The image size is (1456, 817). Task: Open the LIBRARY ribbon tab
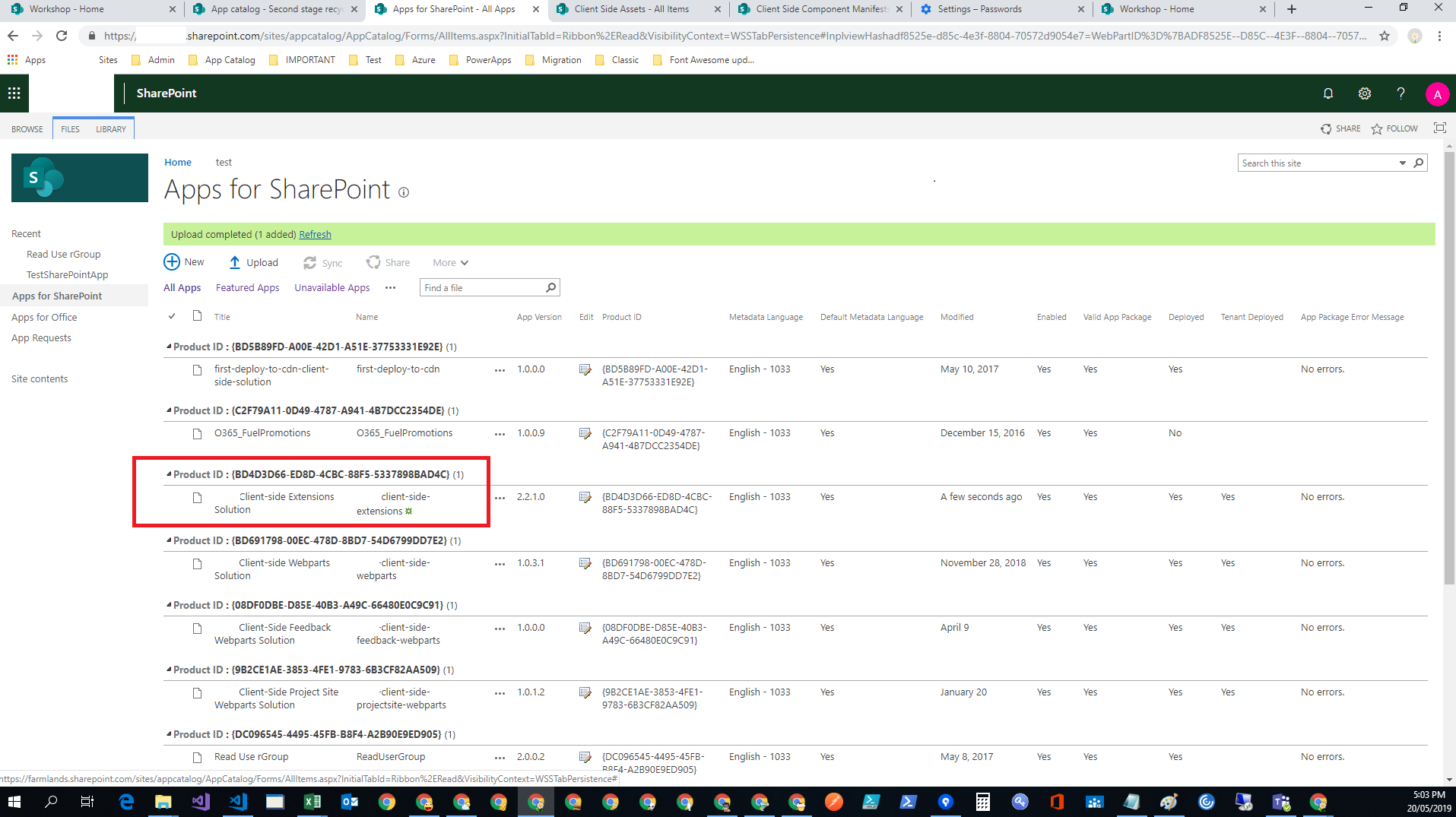coord(111,129)
